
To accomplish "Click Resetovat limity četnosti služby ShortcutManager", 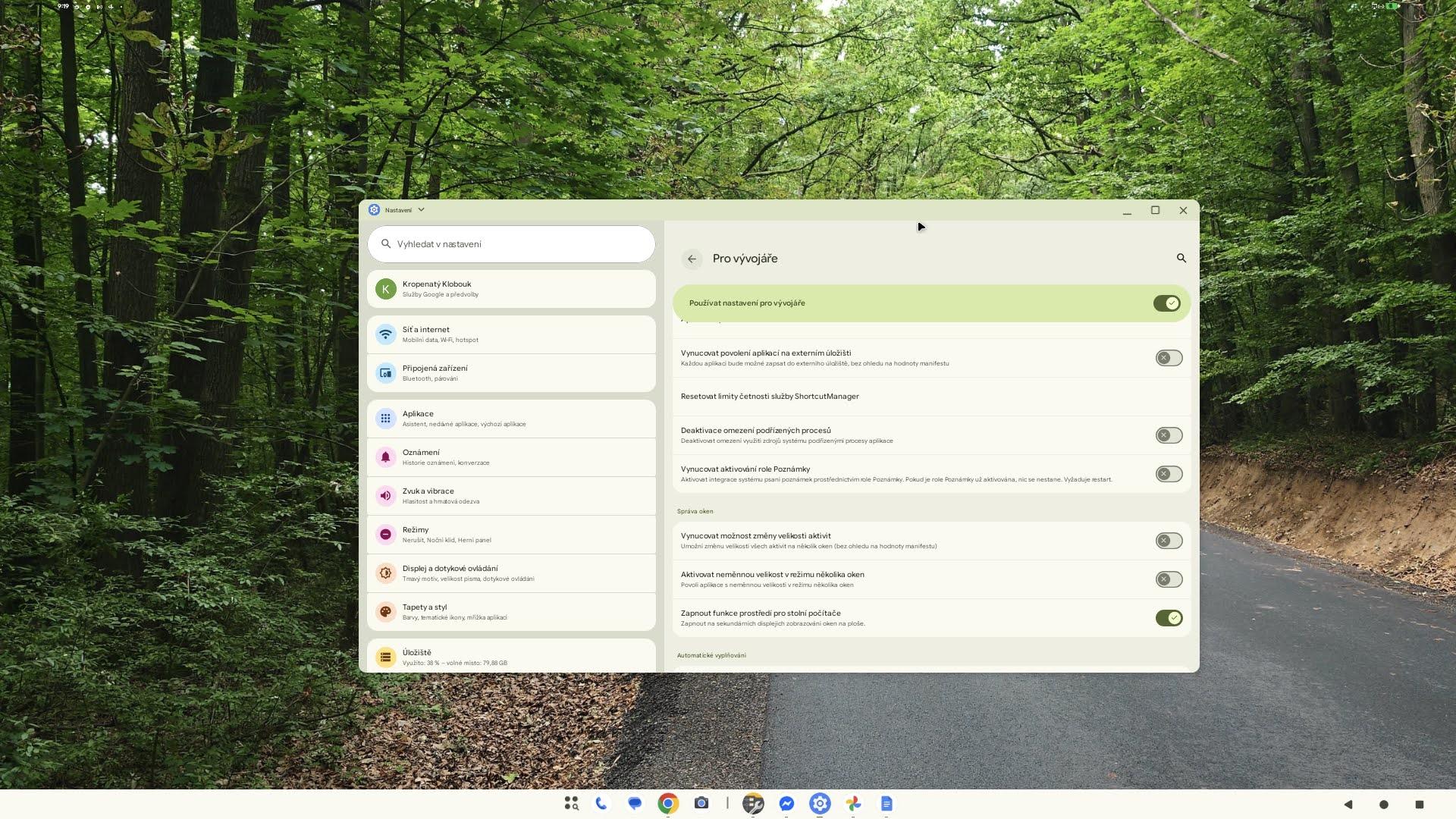I will [931, 397].
